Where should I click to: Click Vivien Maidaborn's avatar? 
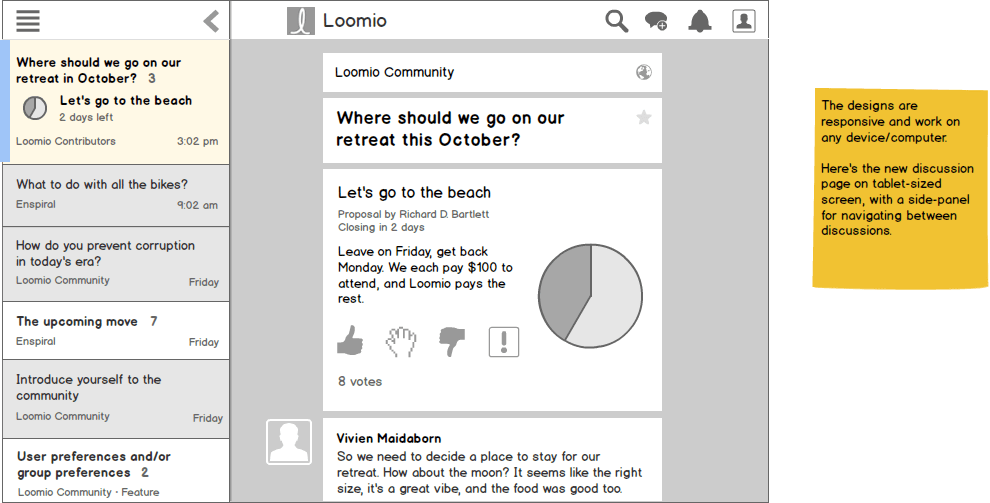pos(288,442)
